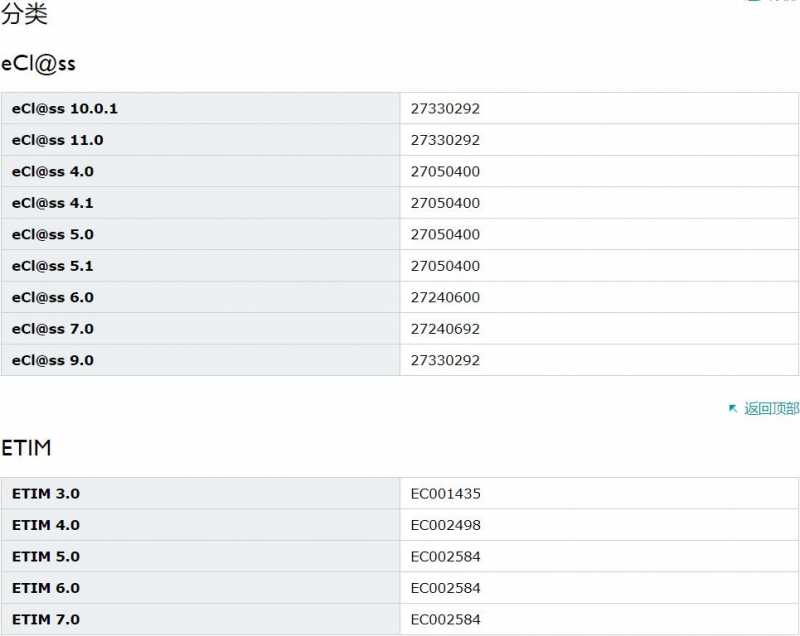Viewport: 800px width, 636px height.
Task: Select value 27050400 in the eCl@ss 5.0 row
Action: [445, 235]
